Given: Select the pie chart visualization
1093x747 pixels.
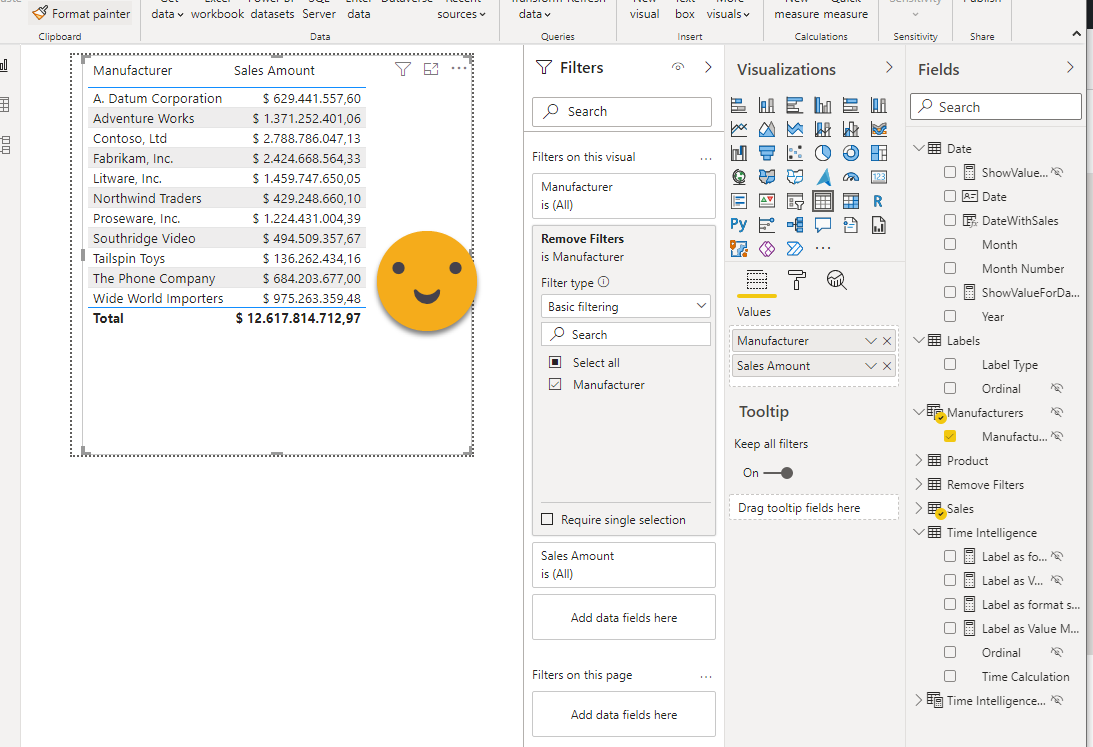Looking at the screenshot, I should [x=823, y=153].
